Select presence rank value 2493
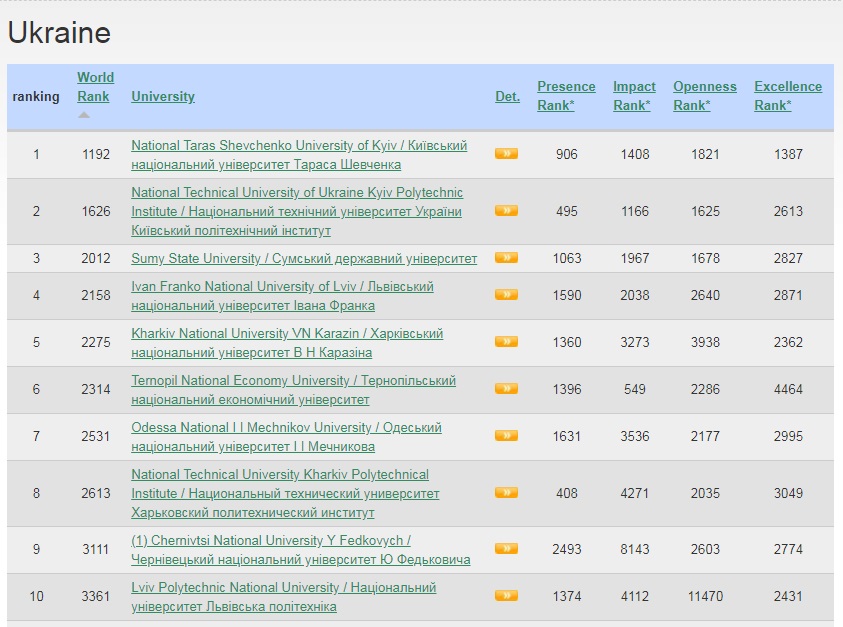Image resolution: width=843 pixels, height=627 pixels. point(567,550)
